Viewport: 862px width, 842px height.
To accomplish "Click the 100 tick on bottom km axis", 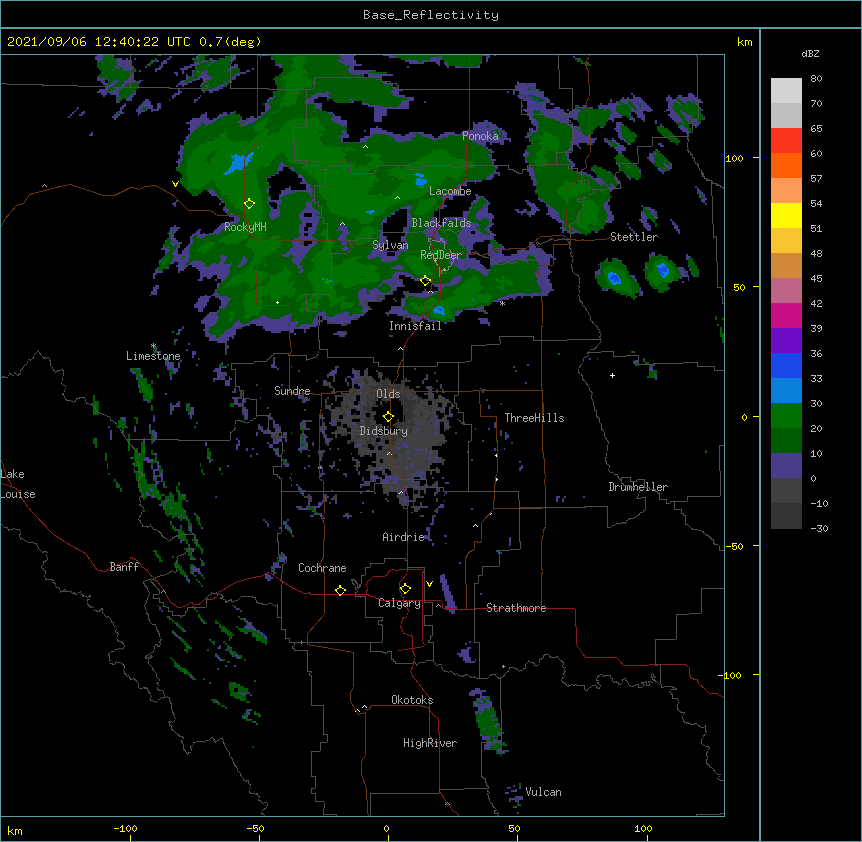I will (x=643, y=828).
